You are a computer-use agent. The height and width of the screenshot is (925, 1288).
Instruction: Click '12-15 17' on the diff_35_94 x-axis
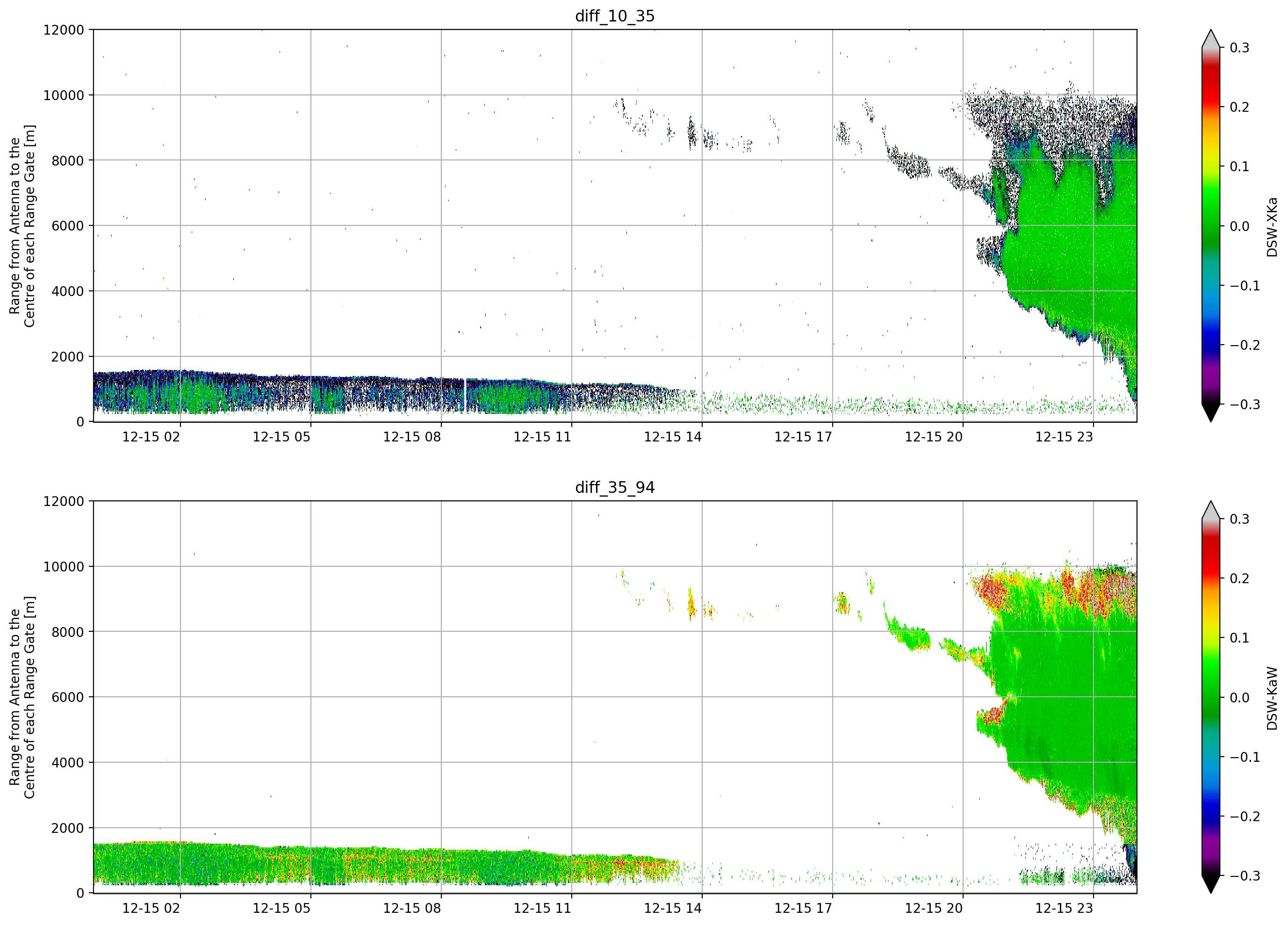click(804, 908)
